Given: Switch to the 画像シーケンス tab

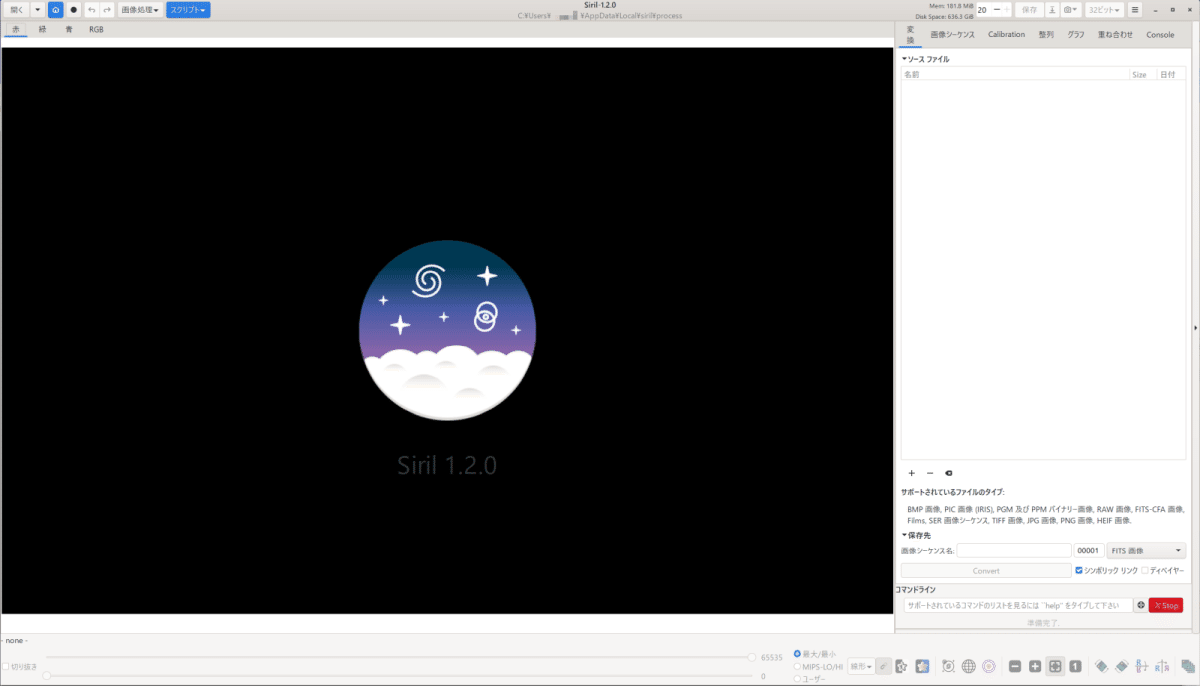Looking at the screenshot, I should (952, 34).
